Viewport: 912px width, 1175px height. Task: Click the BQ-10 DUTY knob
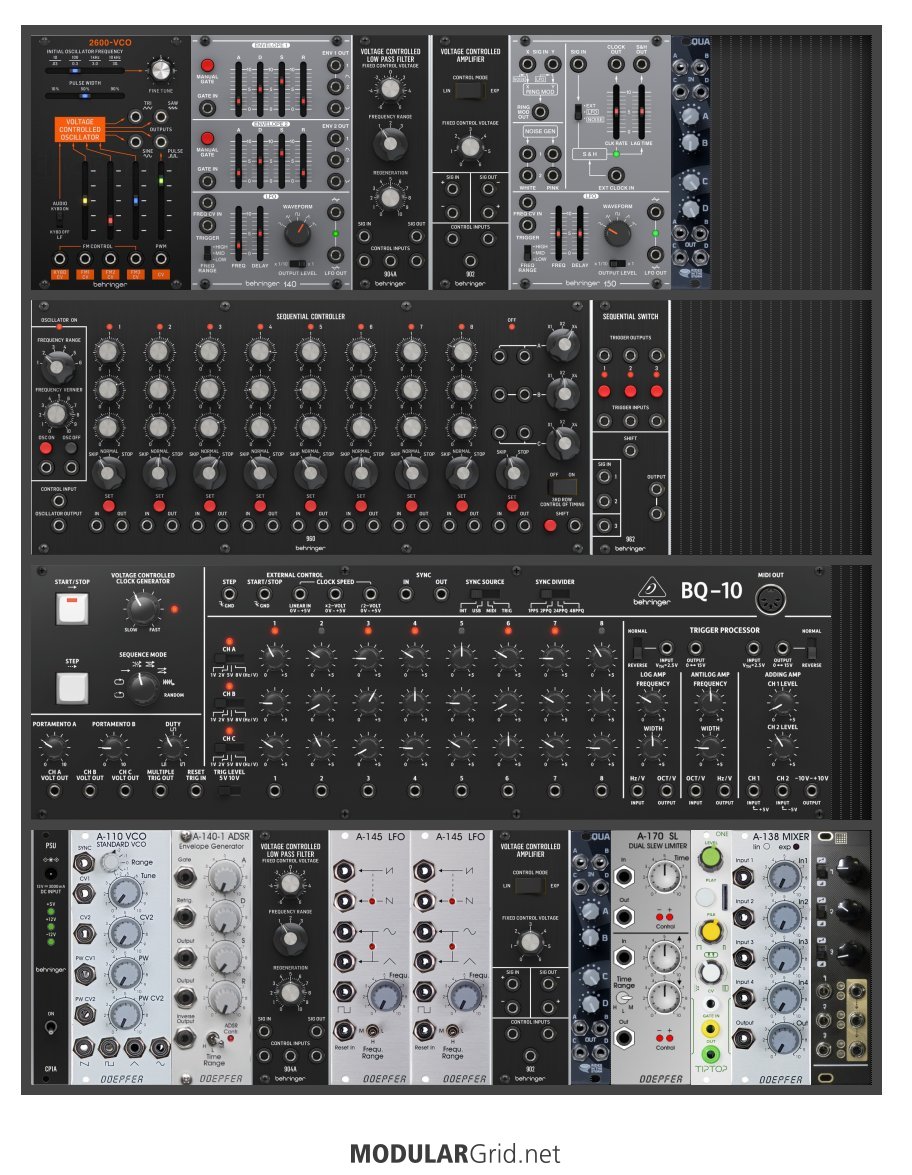click(x=172, y=746)
